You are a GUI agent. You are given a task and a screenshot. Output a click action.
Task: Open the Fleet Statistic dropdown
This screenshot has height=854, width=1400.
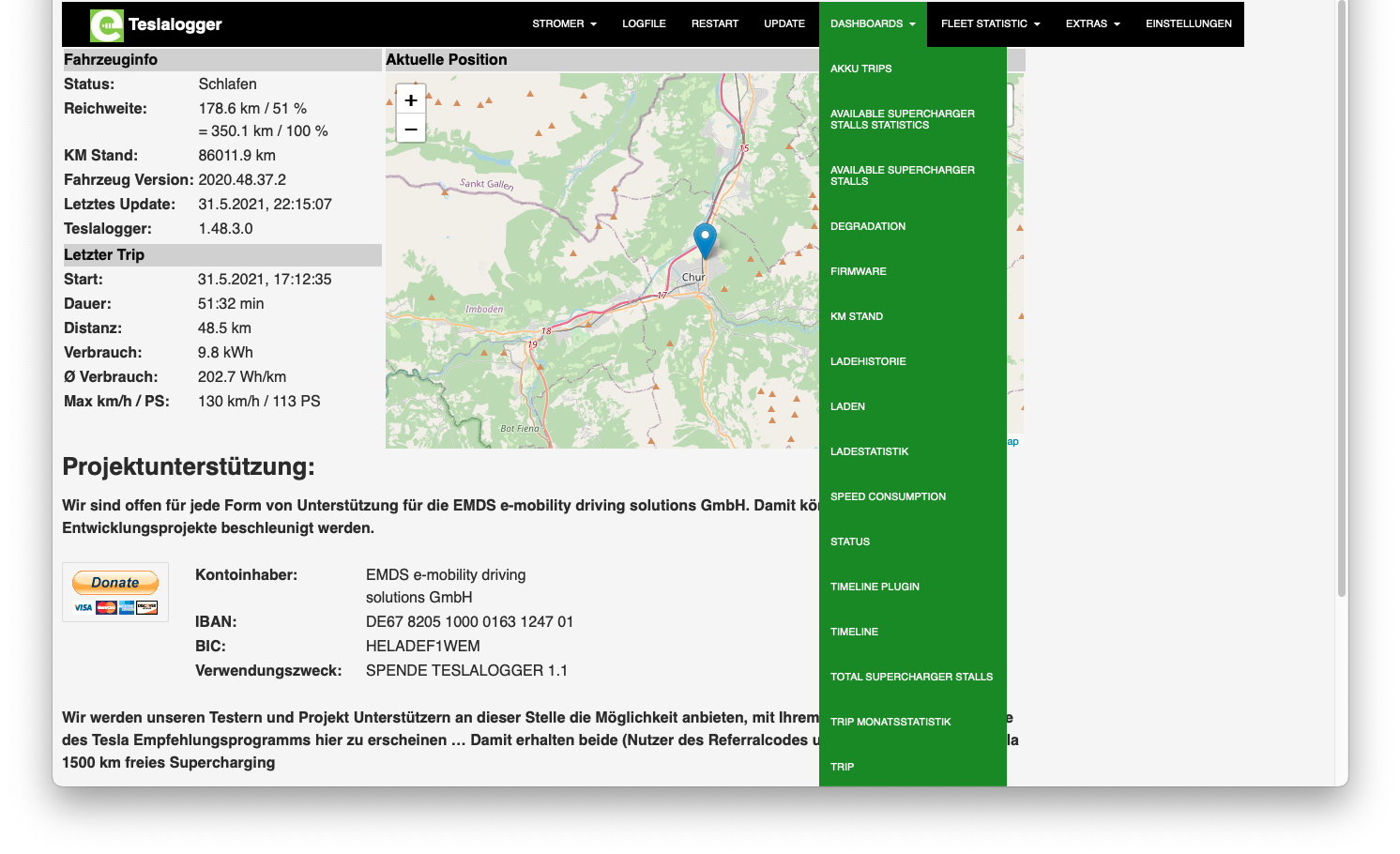click(x=990, y=23)
